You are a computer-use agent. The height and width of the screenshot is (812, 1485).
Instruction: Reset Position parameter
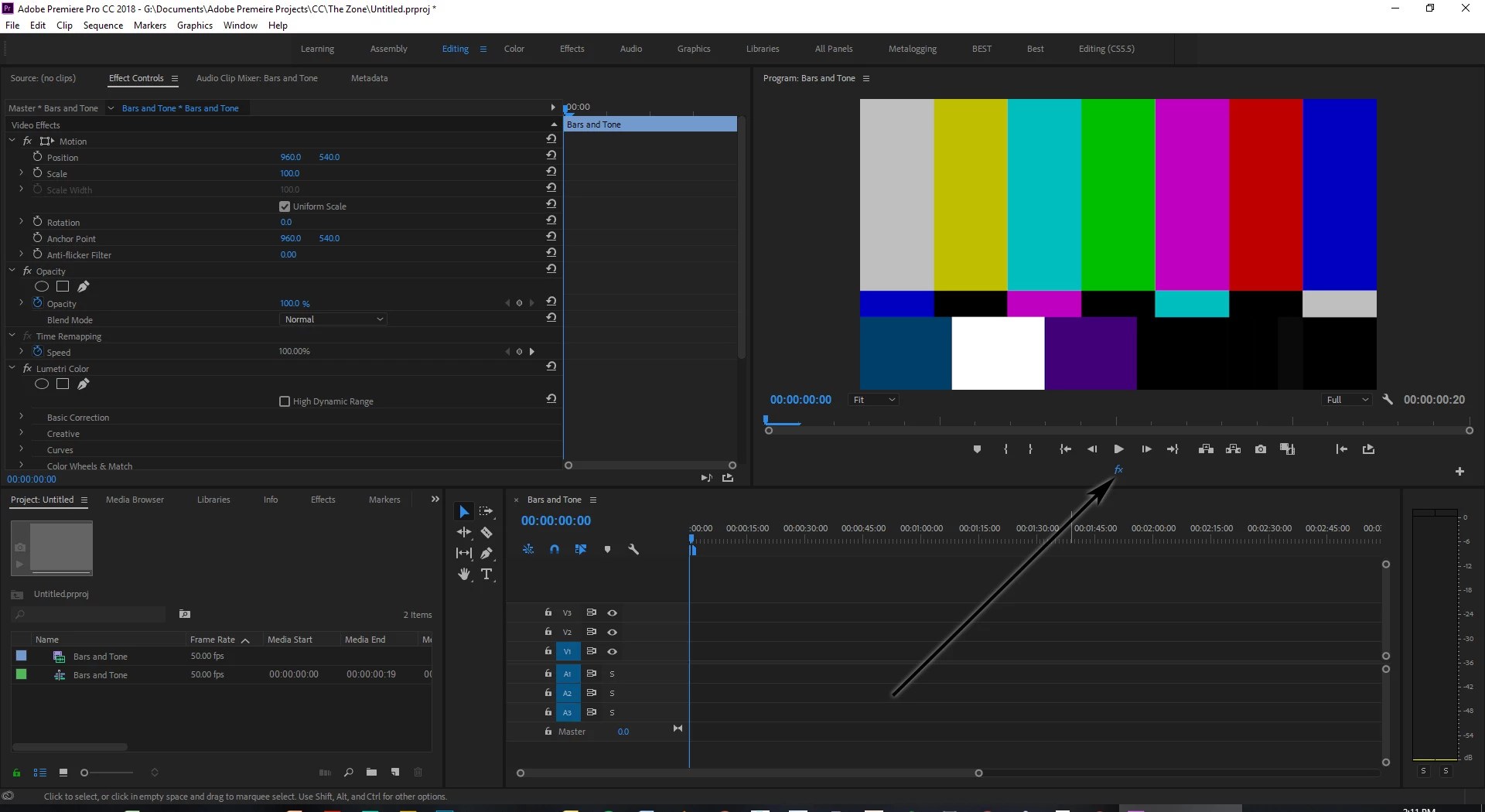coord(551,155)
